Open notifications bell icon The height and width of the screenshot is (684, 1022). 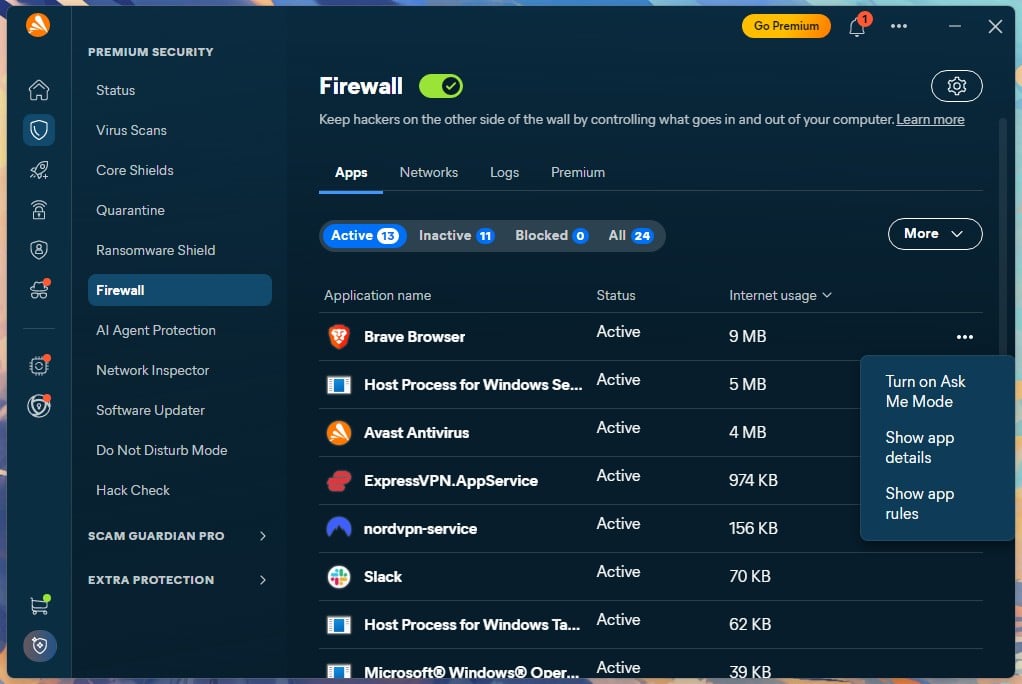tap(857, 26)
